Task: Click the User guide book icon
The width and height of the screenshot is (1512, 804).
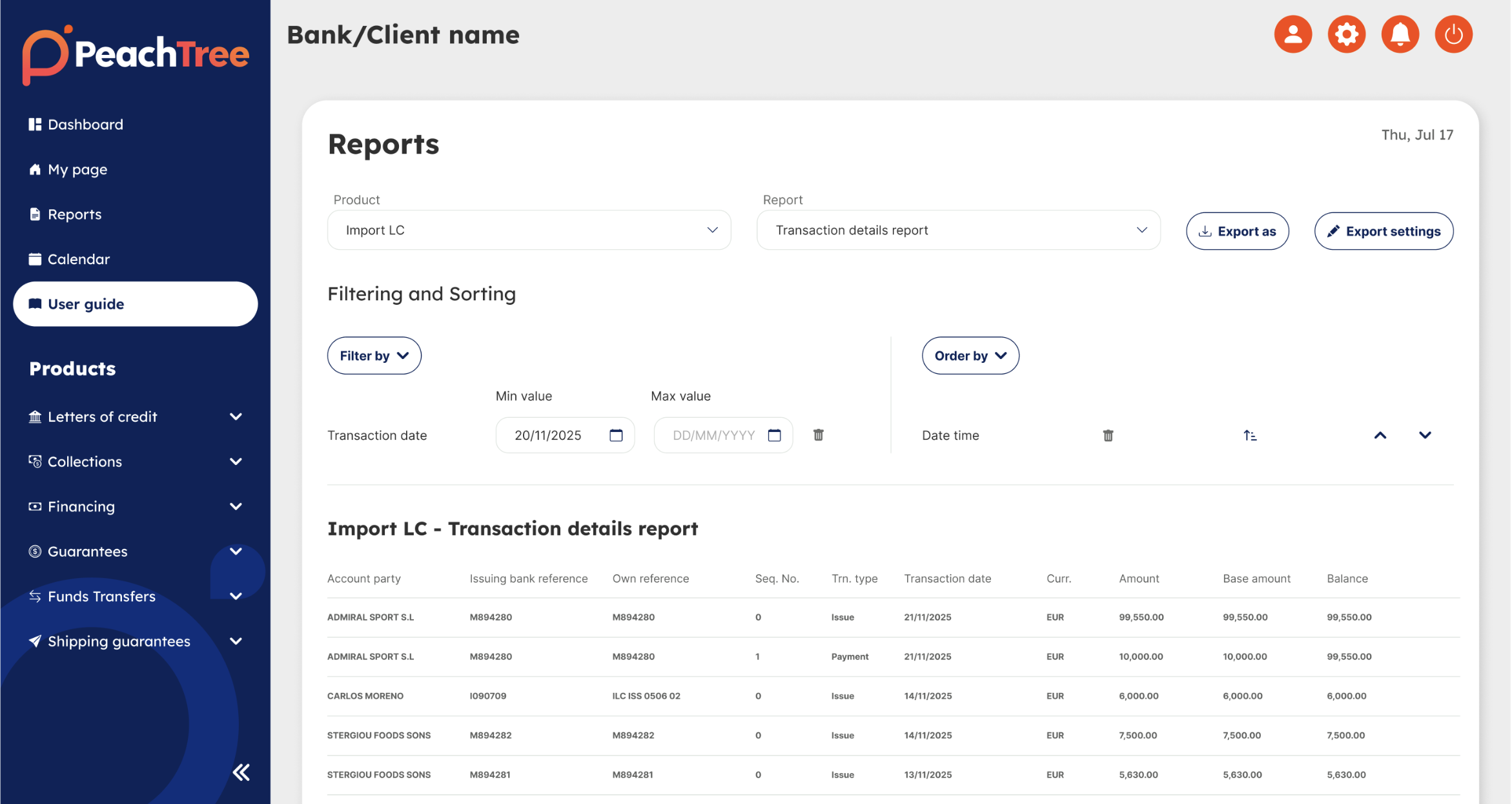Action: tap(35, 304)
